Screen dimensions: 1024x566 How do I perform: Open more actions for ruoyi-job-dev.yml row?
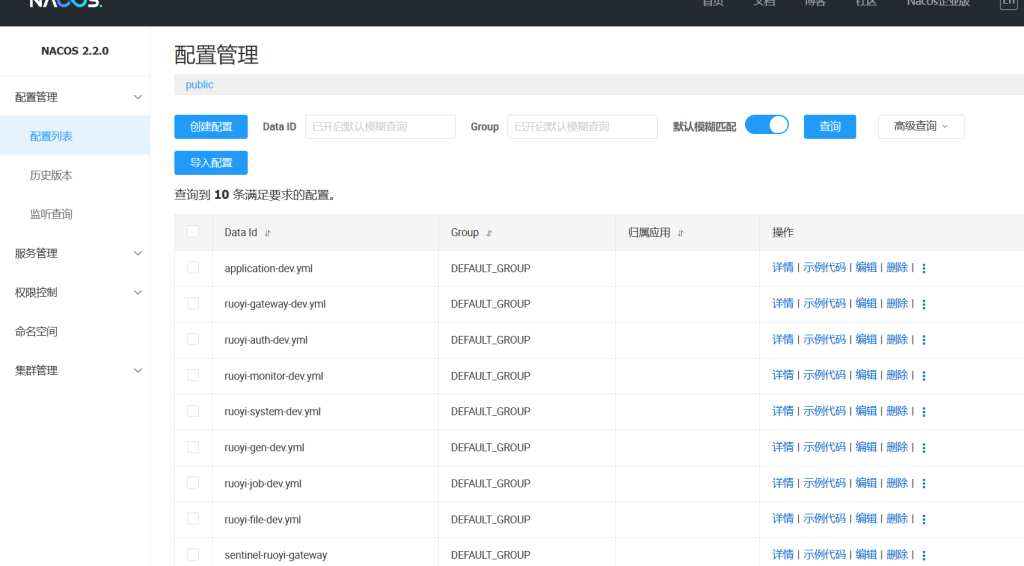click(x=923, y=484)
